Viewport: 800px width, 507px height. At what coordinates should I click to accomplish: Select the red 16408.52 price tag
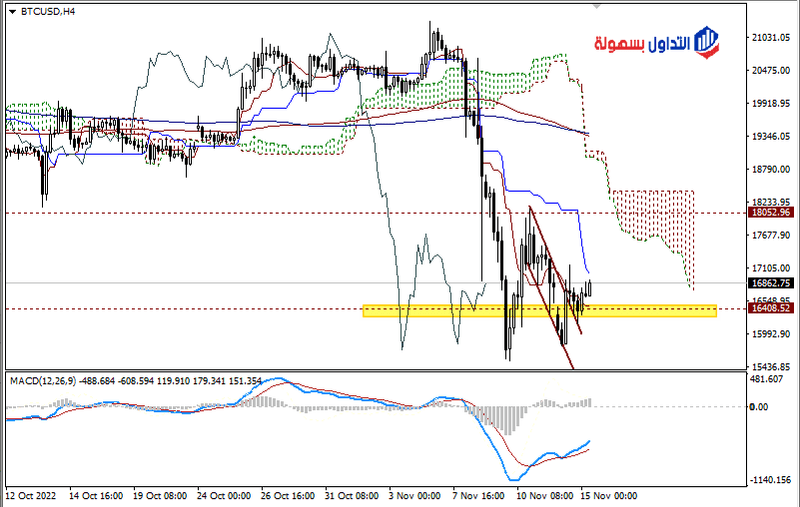tap(770, 309)
